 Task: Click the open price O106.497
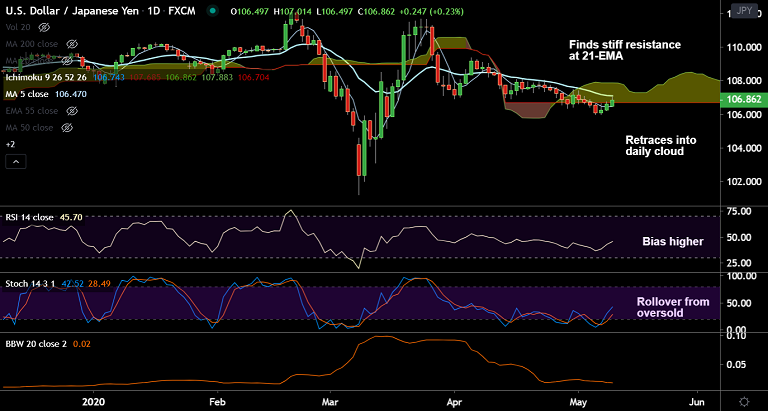click(x=249, y=11)
